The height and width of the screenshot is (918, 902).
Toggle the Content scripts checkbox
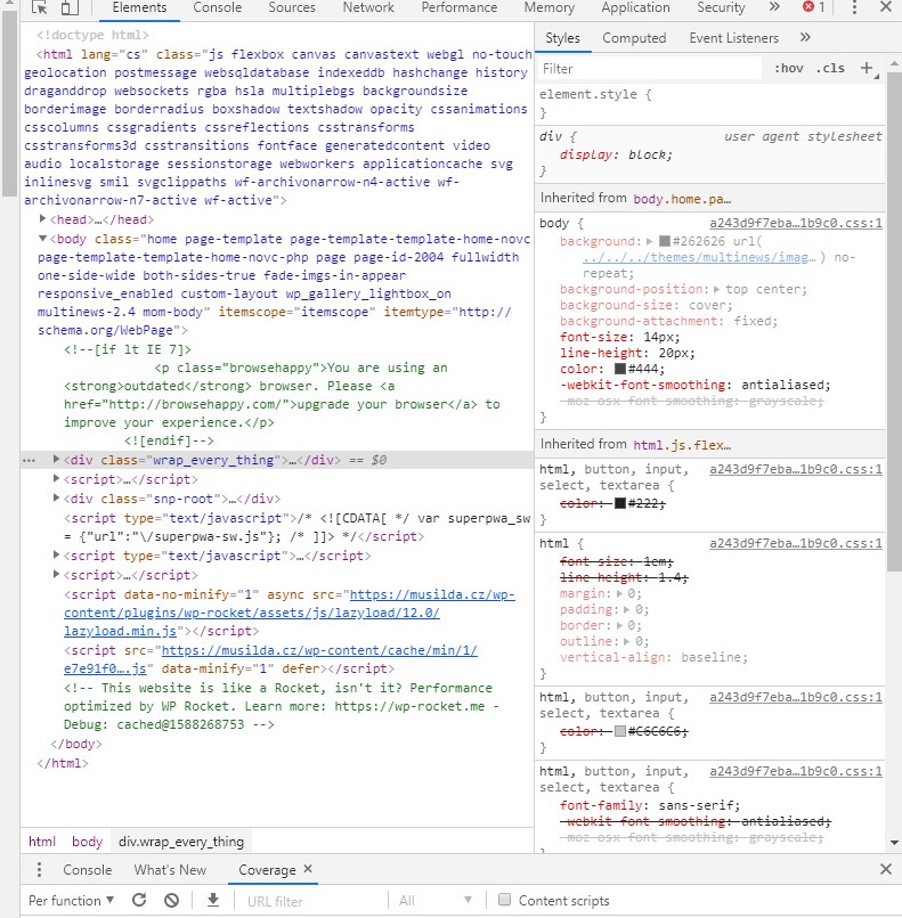(504, 900)
